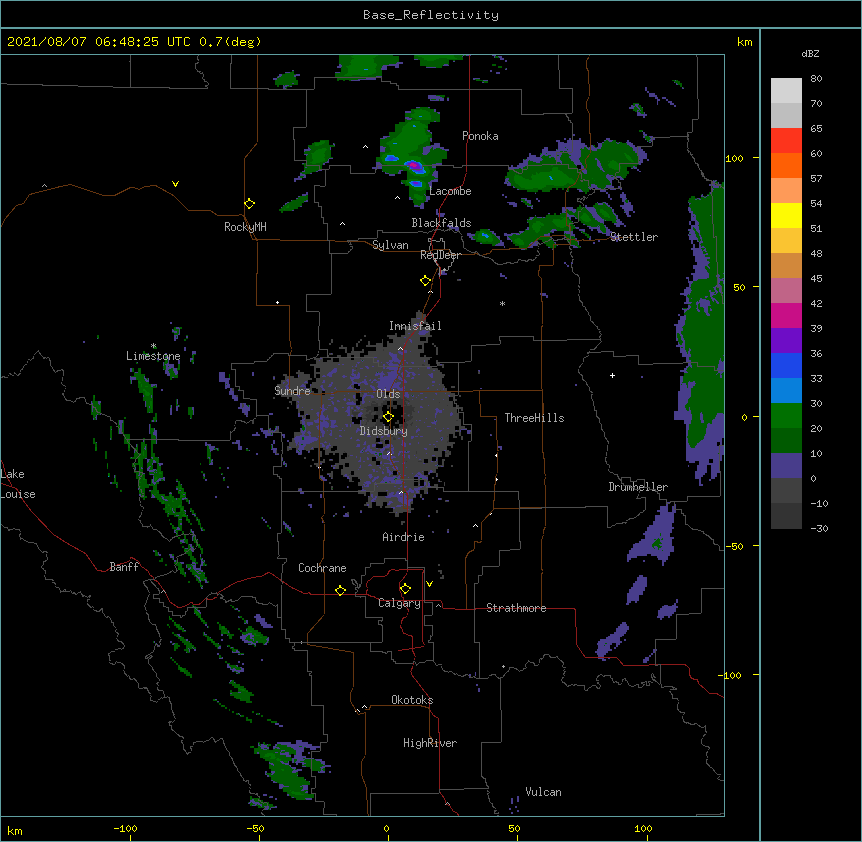Click the RedDeer city label
This screenshot has width=862, height=842.
click(x=440, y=255)
